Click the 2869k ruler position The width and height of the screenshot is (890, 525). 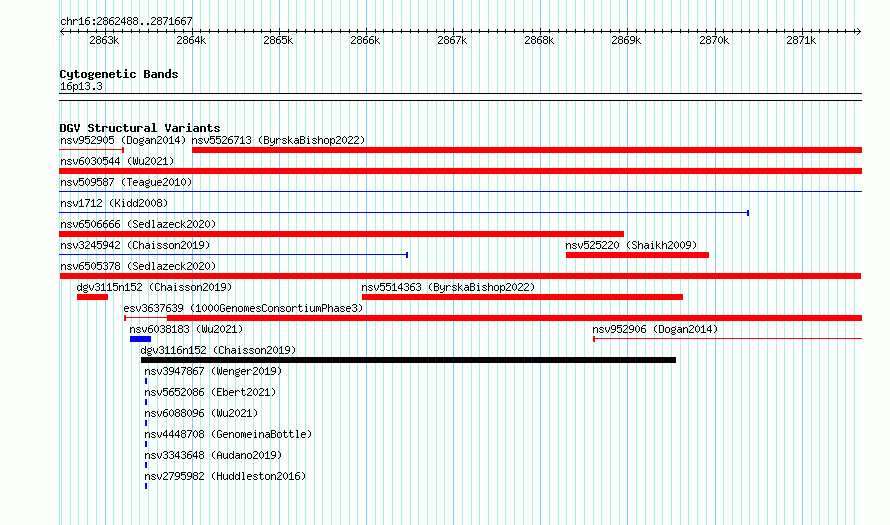[x=626, y=40]
